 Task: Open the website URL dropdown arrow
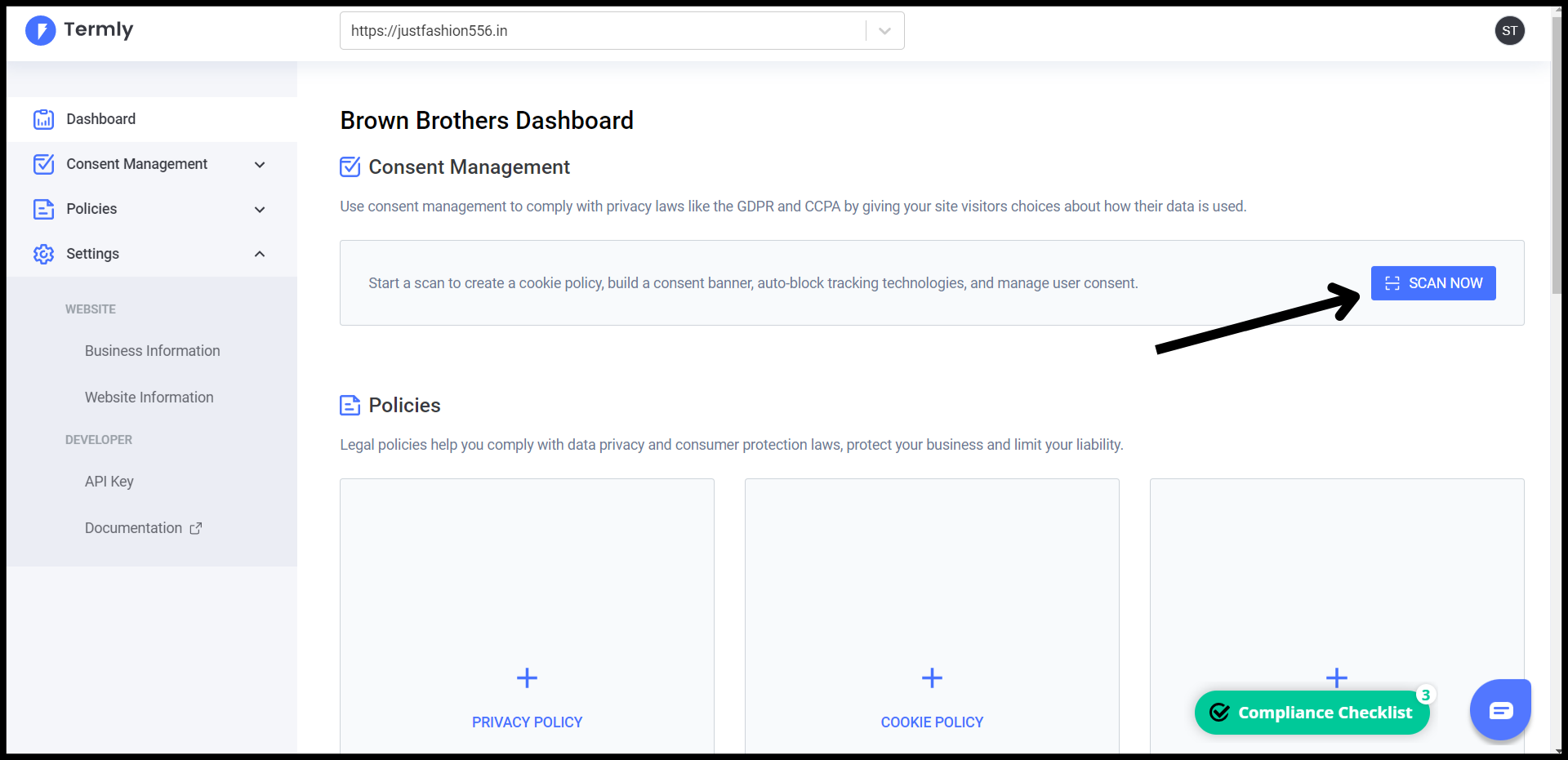(884, 31)
